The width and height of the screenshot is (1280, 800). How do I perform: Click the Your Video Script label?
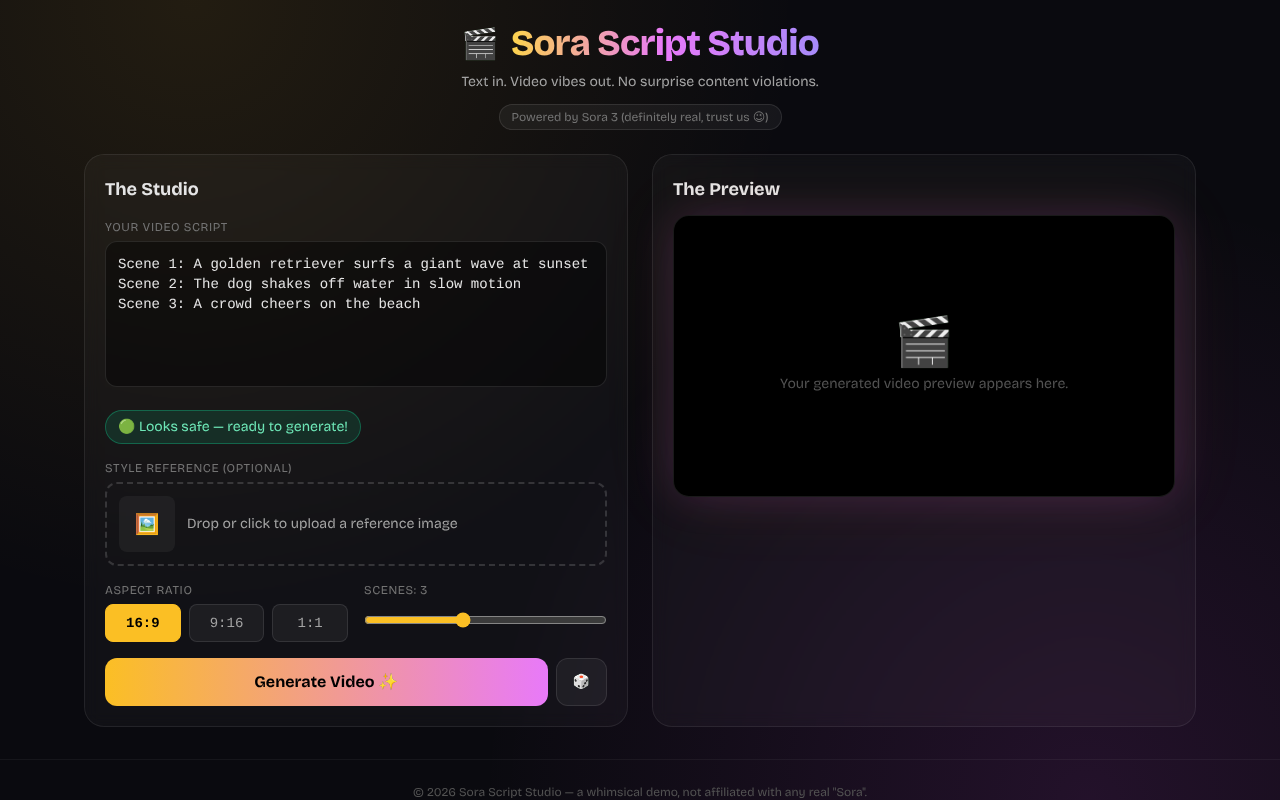[167, 227]
